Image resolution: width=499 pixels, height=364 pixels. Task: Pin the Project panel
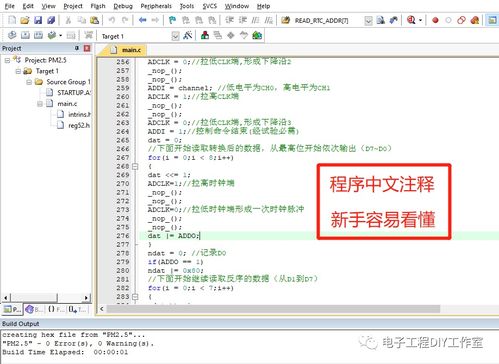(77, 48)
